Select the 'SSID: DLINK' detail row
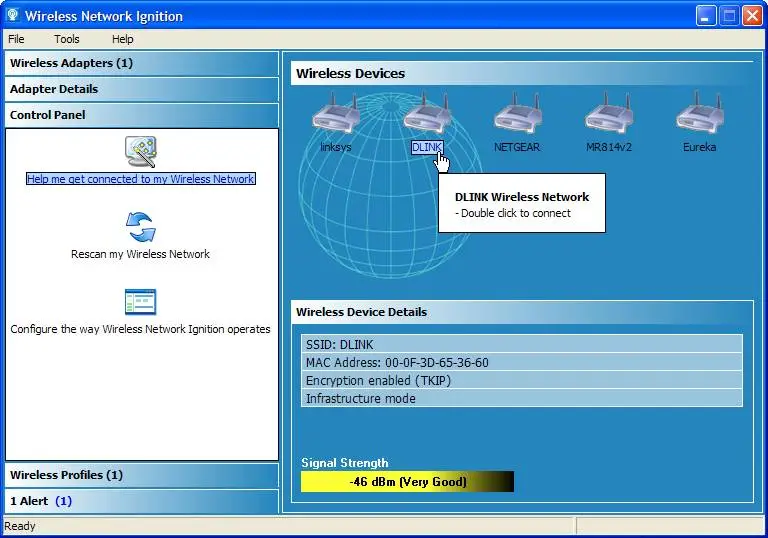 point(522,344)
